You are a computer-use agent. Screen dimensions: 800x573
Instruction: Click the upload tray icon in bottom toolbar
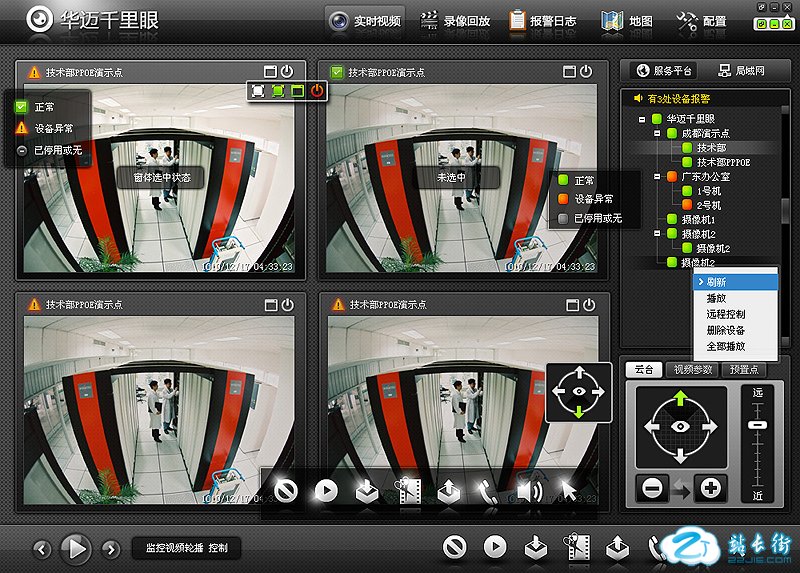click(x=618, y=547)
